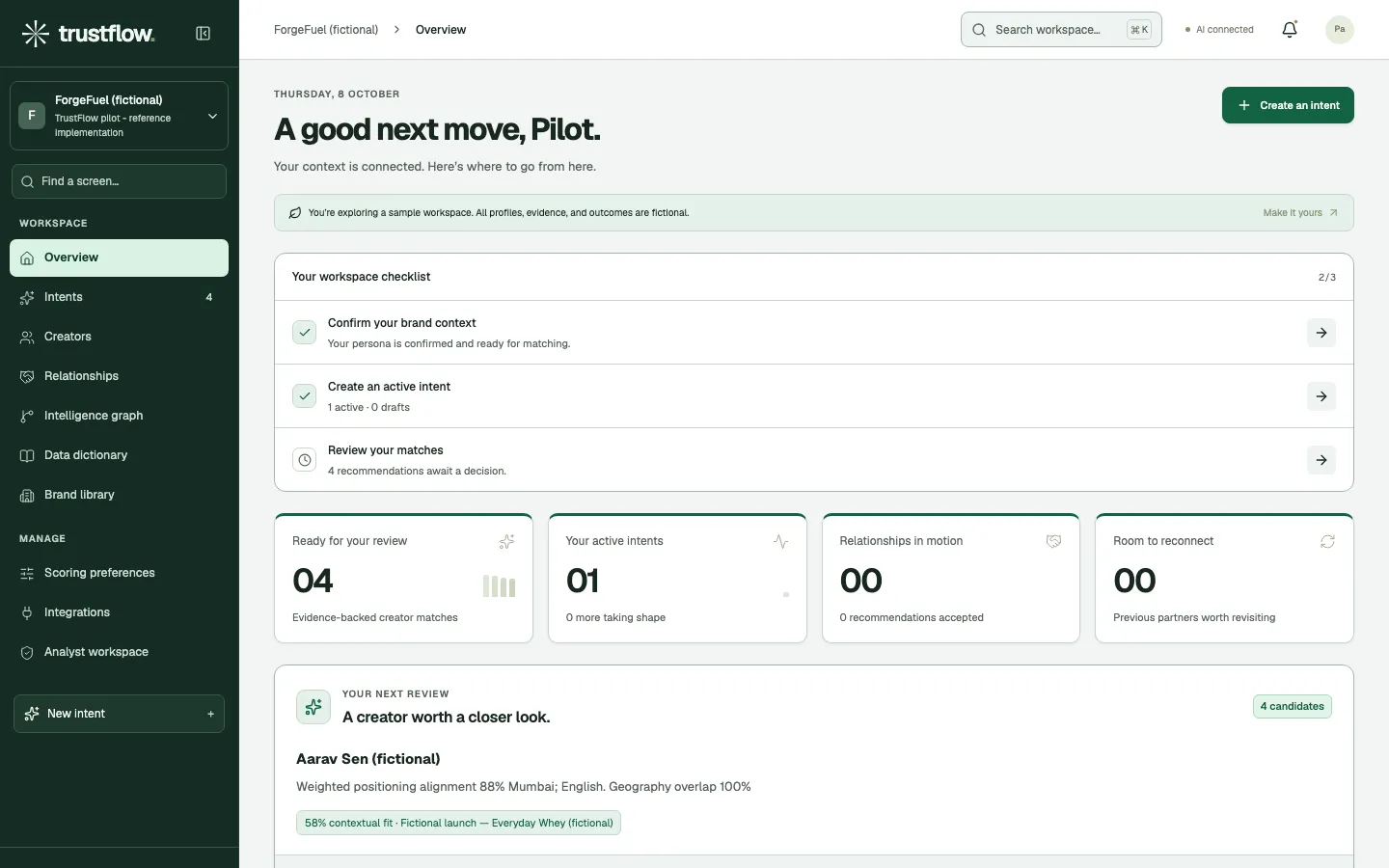Click the refresh icon on Room to reconnect card
The image size is (1389, 868).
pos(1327,542)
